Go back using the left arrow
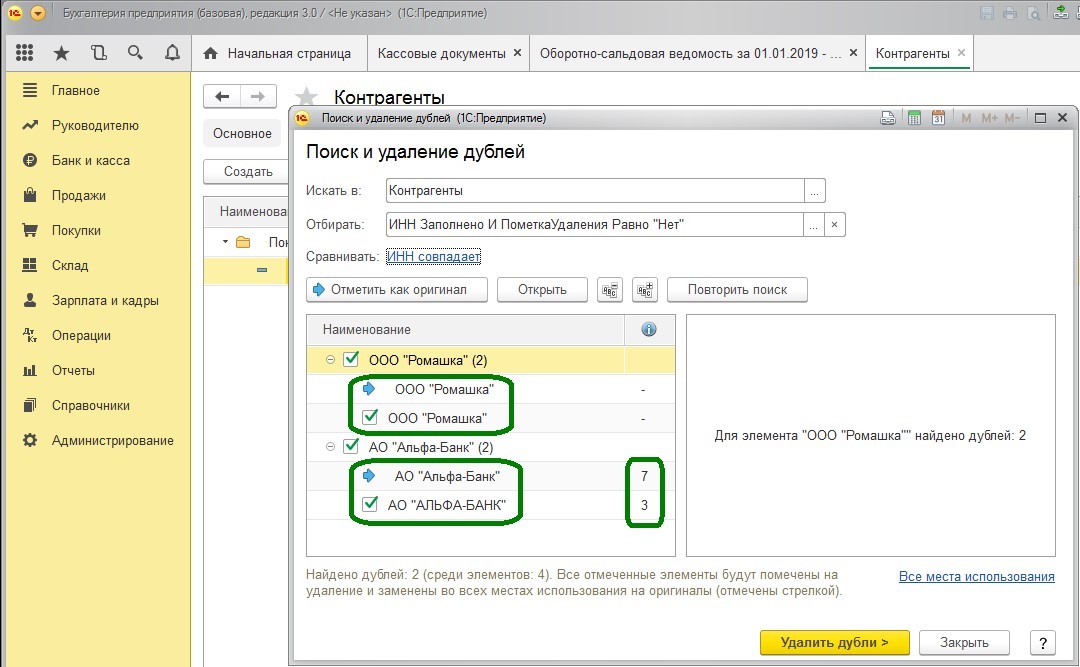The image size is (1080, 667). point(222,96)
